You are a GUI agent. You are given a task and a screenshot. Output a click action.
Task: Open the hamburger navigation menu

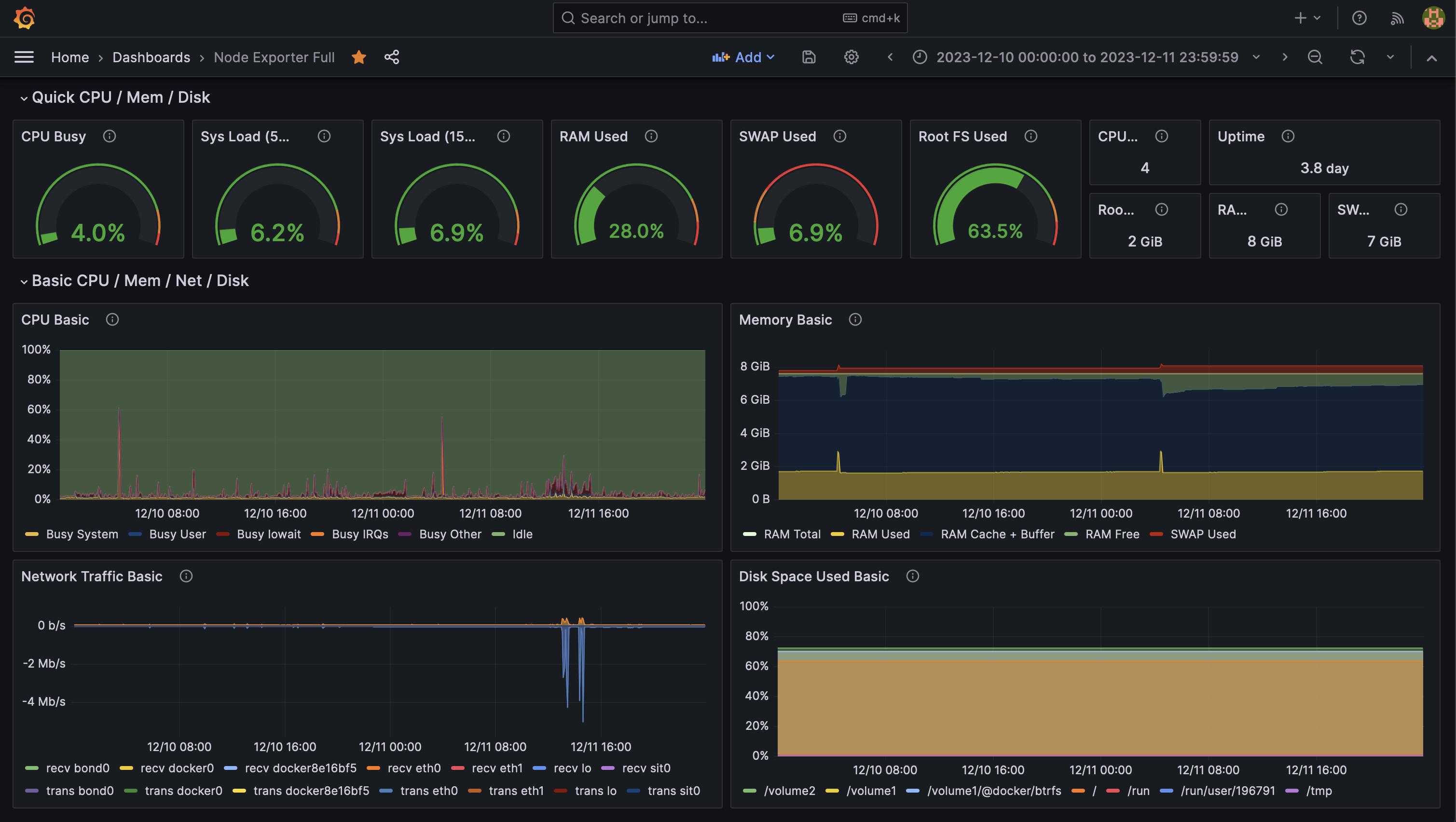pyautogui.click(x=24, y=57)
